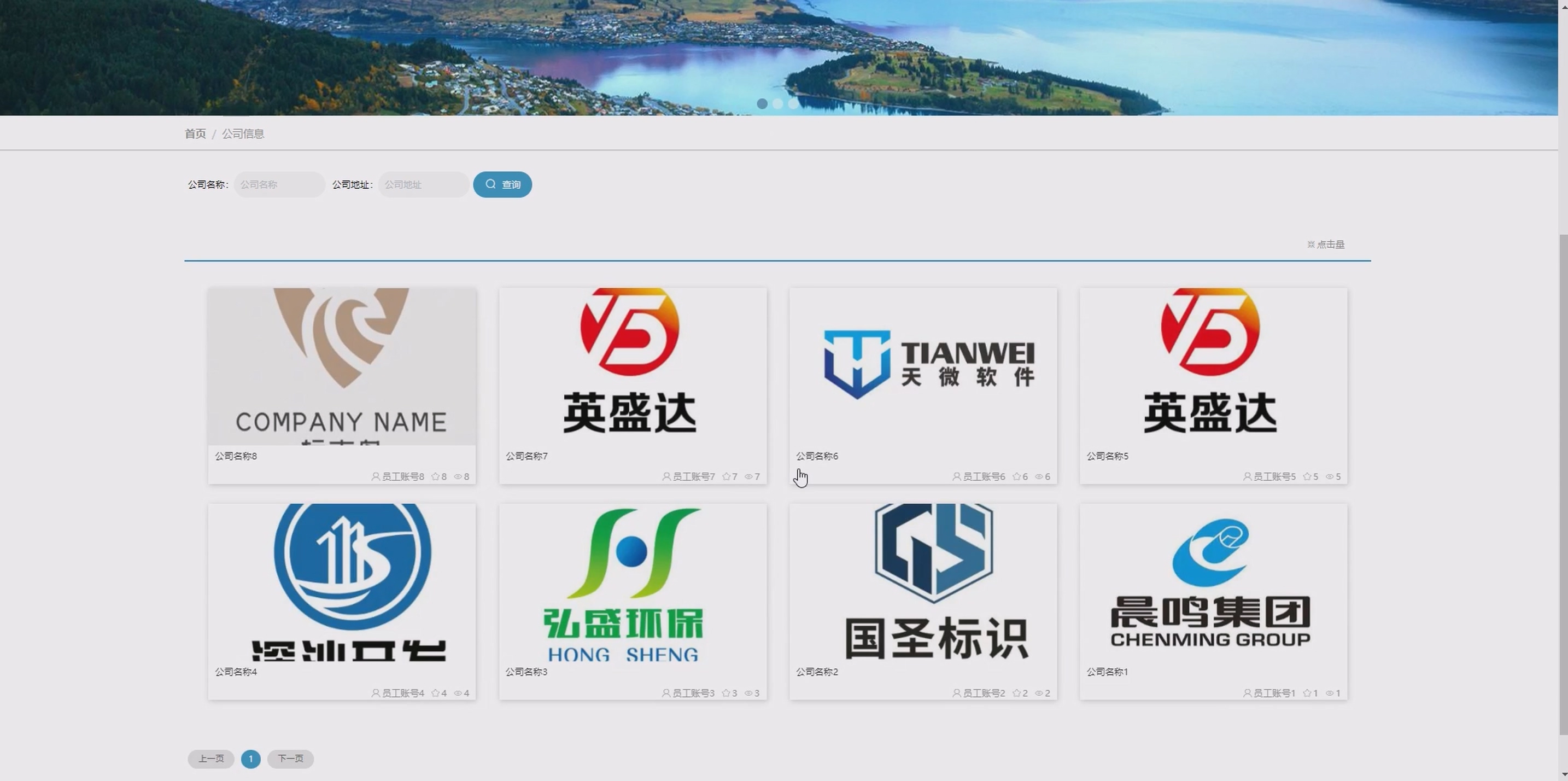This screenshot has height=781, width=1568.
Task: Click the eye views icon on 公司名称2 card
Action: point(1039,693)
